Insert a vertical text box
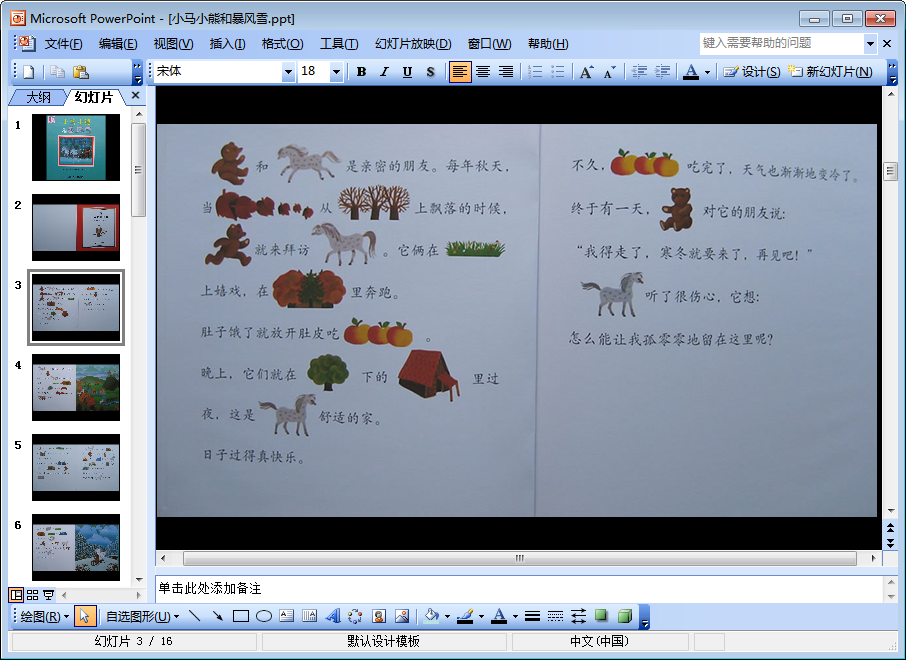906x660 pixels. click(310, 617)
